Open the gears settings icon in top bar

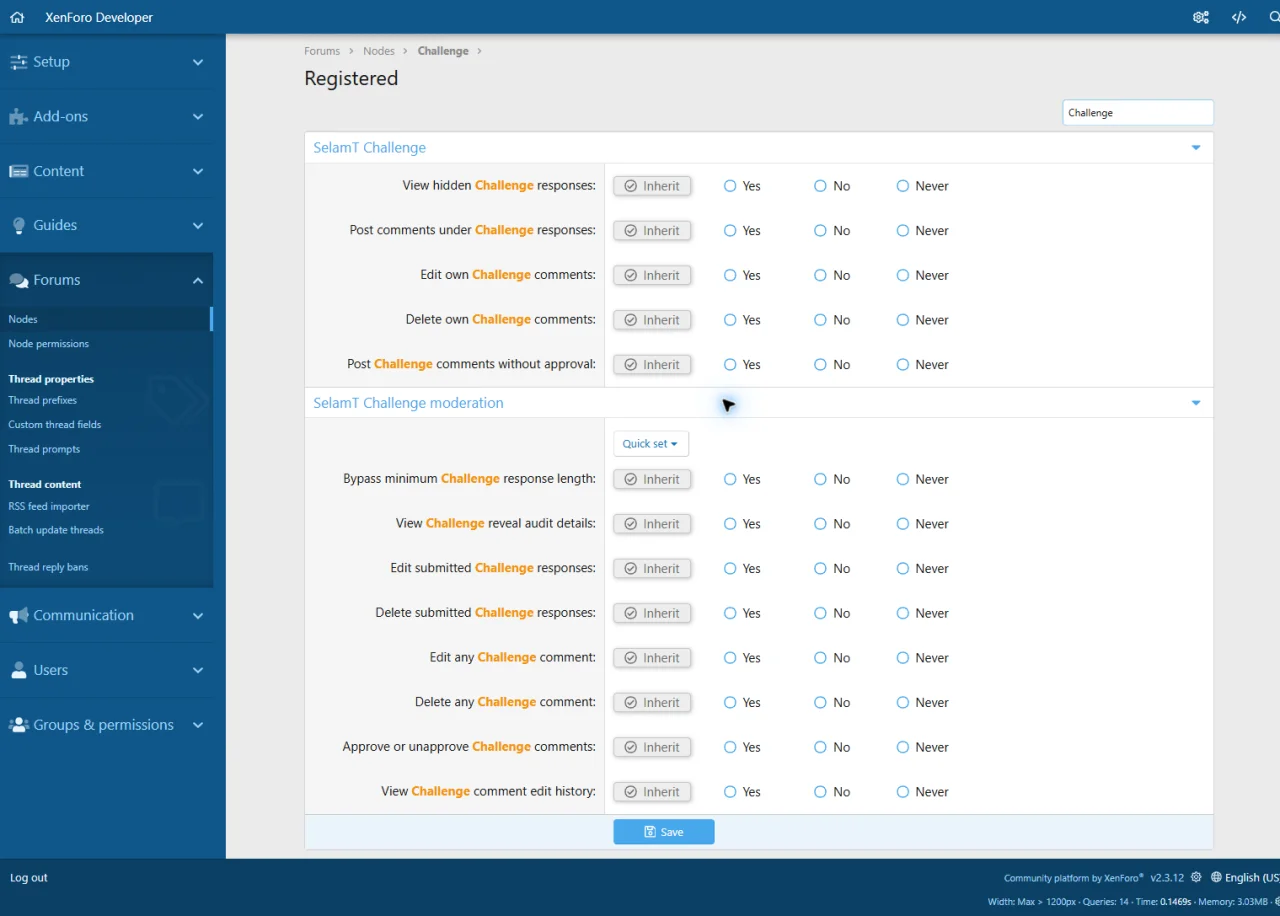coord(1201,17)
